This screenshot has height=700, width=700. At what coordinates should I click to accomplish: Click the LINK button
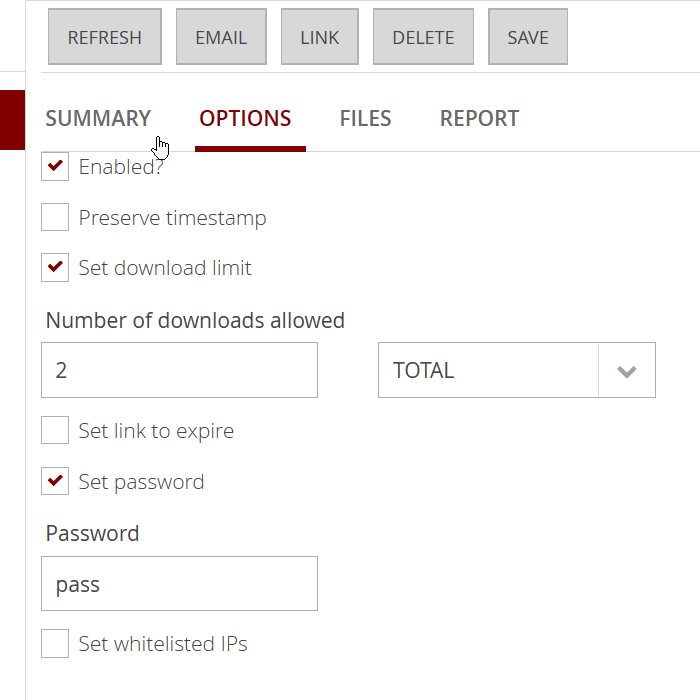pyautogui.click(x=319, y=38)
